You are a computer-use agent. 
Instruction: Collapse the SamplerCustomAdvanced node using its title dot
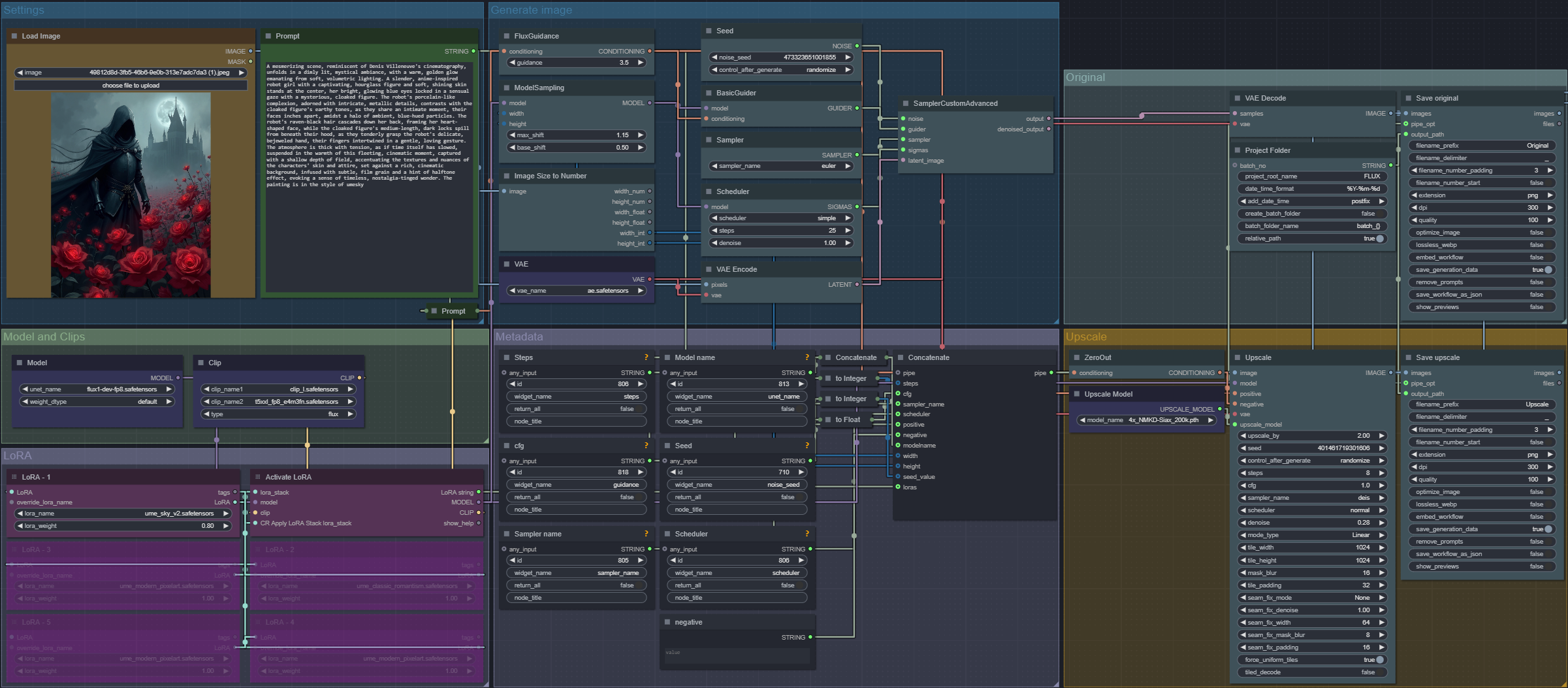click(x=905, y=103)
